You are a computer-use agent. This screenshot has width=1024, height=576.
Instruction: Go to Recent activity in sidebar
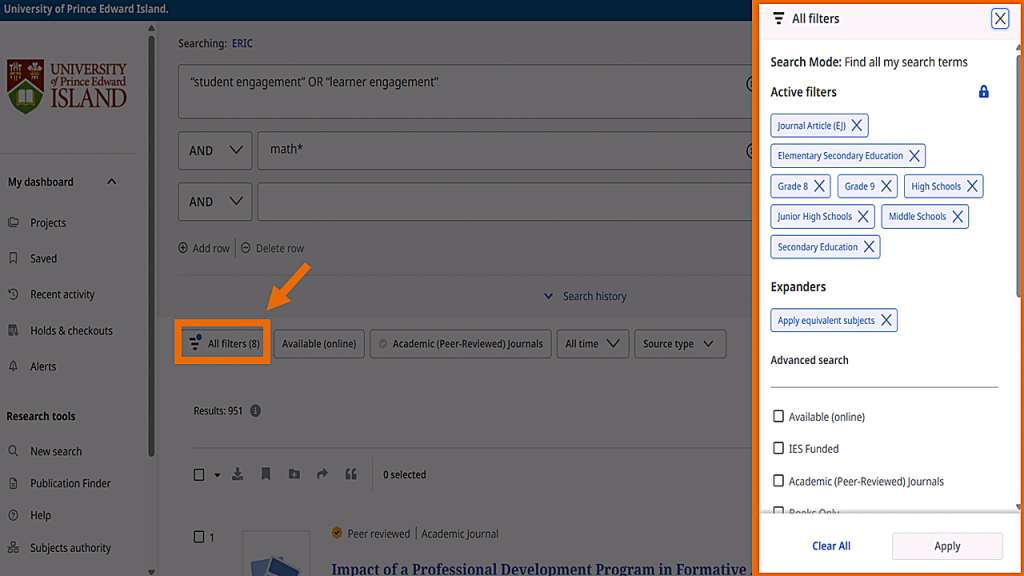[x=62, y=295]
